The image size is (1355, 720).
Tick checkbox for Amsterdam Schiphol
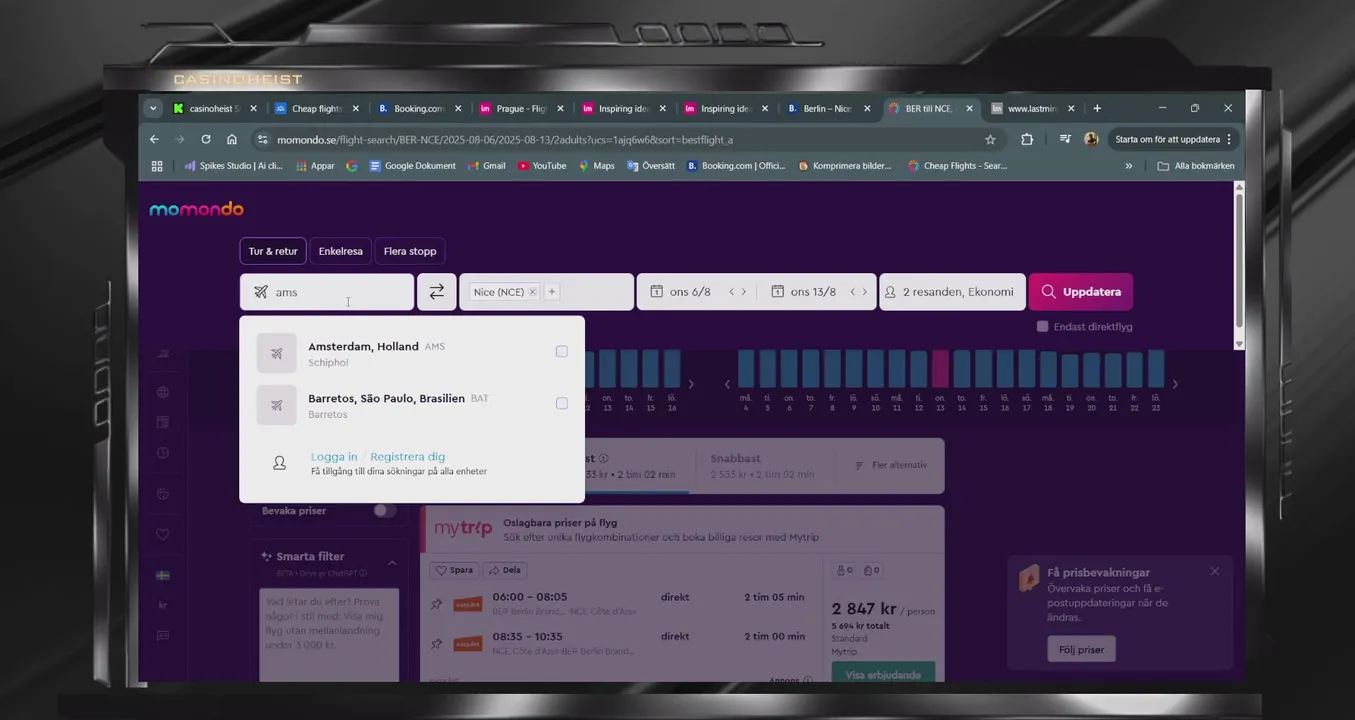[561, 351]
